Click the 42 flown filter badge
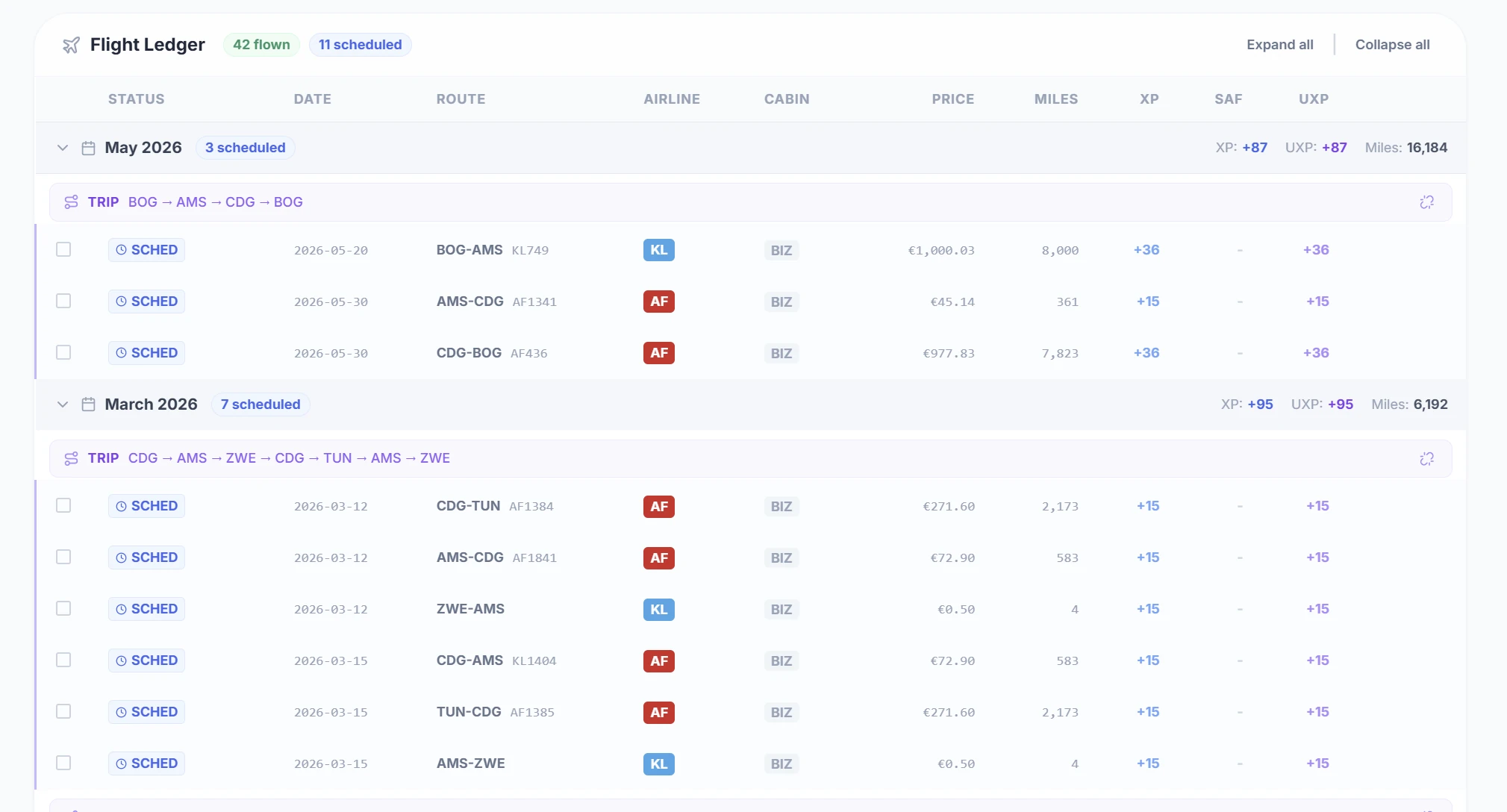This screenshot has height=812, width=1507. point(260,44)
